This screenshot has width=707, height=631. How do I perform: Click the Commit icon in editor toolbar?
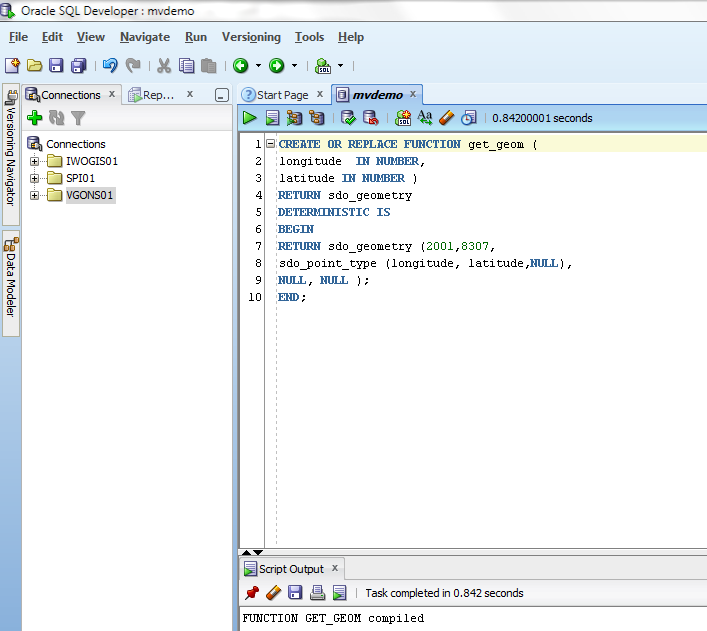coord(348,118)
